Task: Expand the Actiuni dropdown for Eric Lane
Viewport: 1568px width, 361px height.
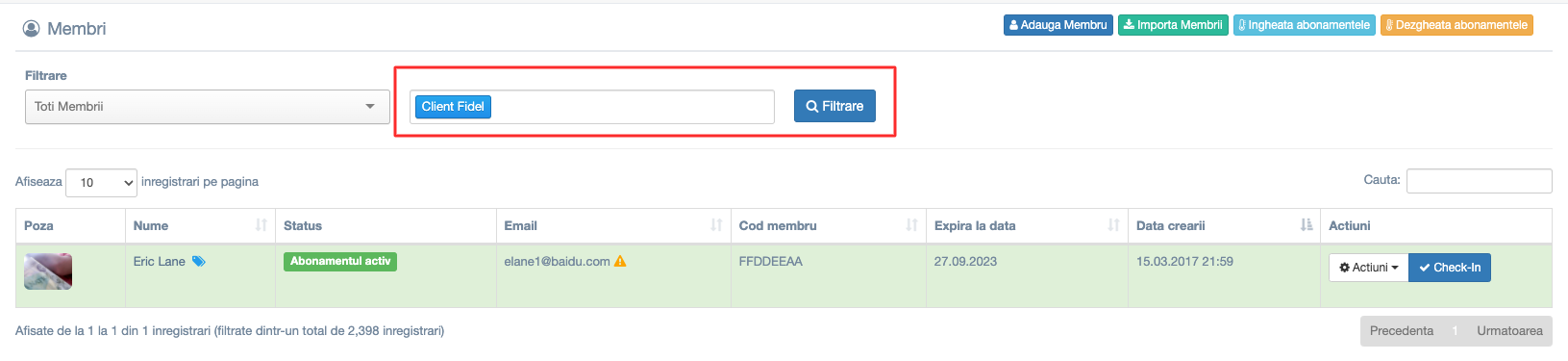Action: coord(1369,268)
